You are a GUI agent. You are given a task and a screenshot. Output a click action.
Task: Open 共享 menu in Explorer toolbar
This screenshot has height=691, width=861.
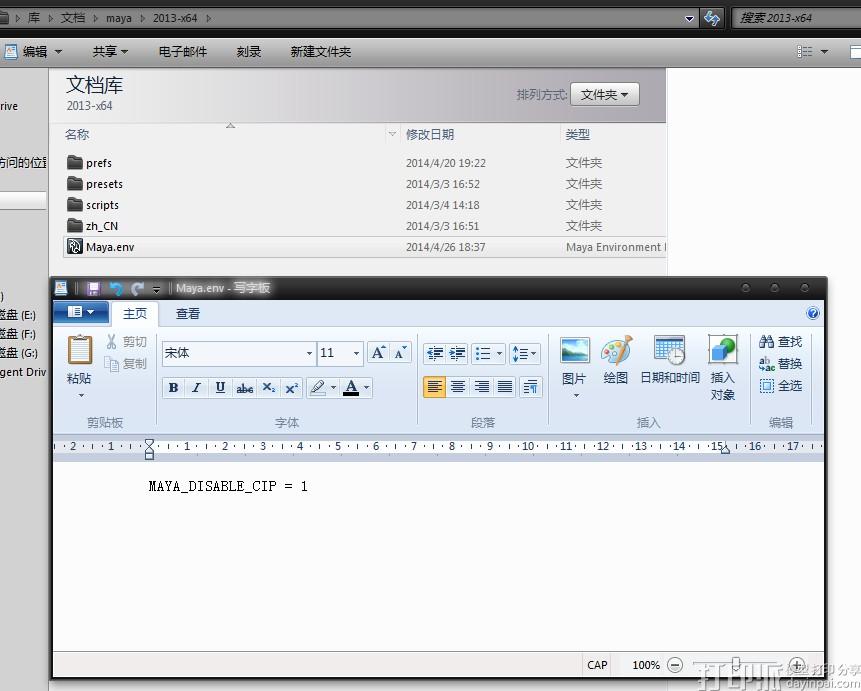pos(110,52)
